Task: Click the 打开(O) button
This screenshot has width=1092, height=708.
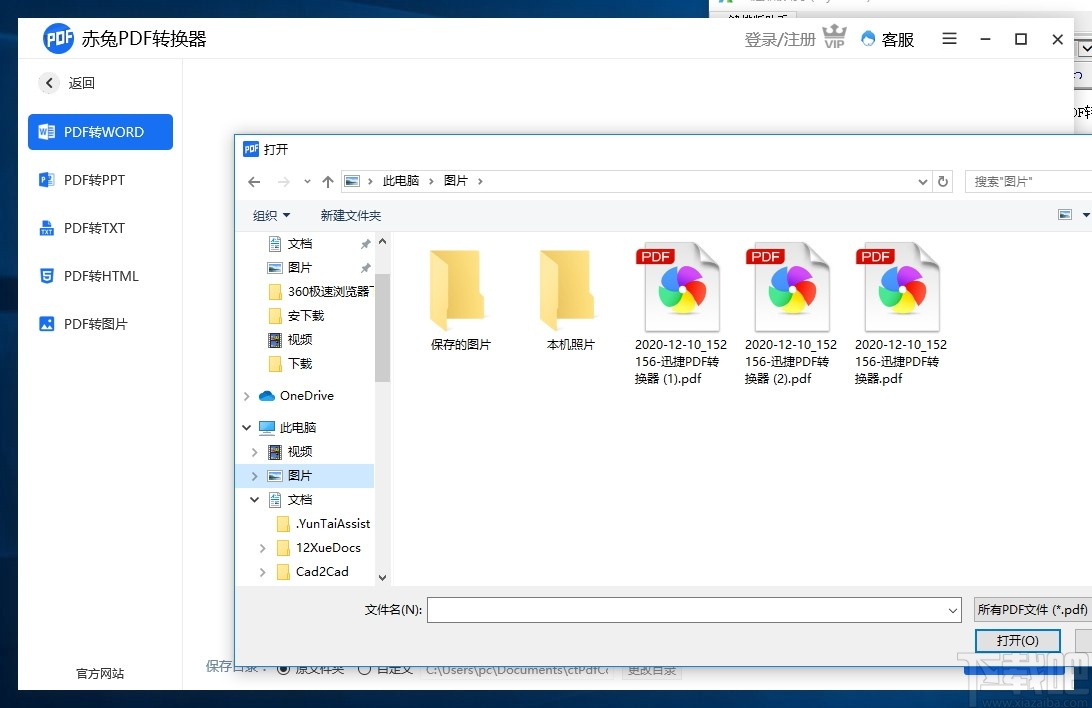Action: (x=1018, y=640)
